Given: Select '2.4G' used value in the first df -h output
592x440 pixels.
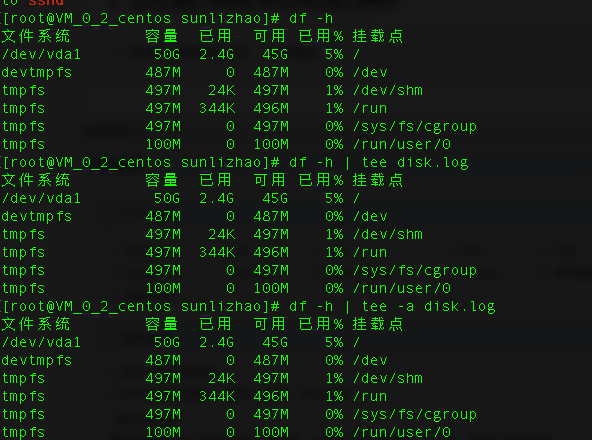Looking at the screenshot, I should click(217, 54).
